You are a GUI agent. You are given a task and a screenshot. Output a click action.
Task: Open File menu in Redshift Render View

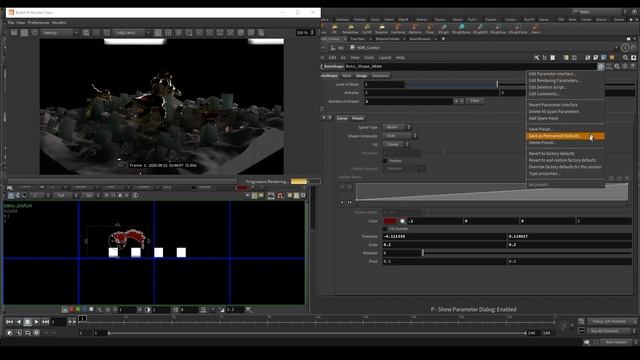tap(11, 23)
